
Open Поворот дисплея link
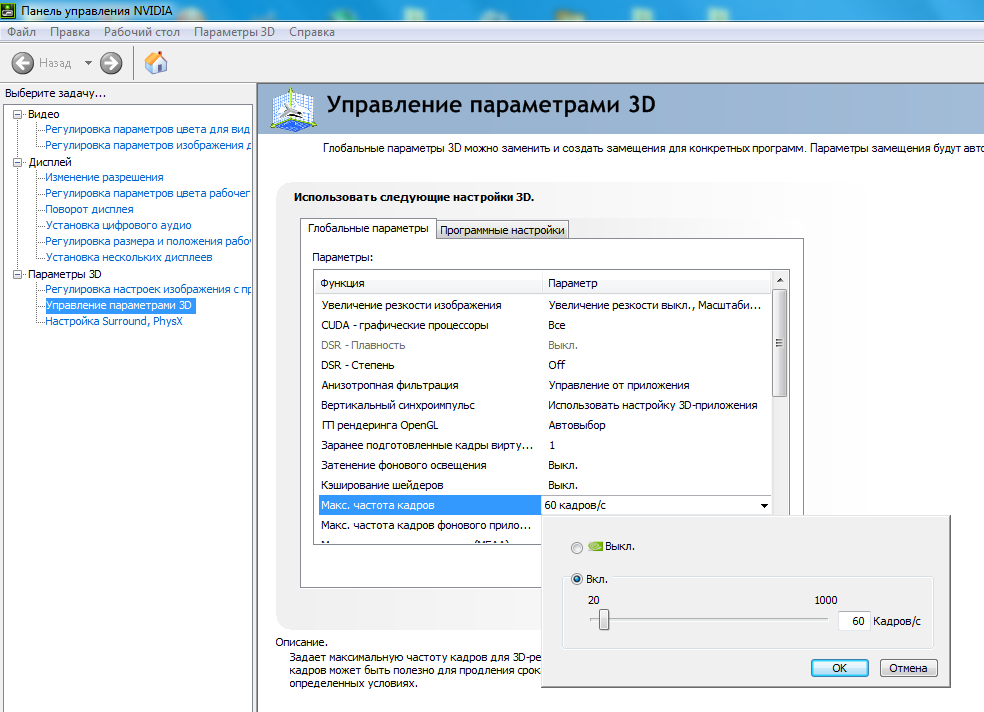point(89,210)
